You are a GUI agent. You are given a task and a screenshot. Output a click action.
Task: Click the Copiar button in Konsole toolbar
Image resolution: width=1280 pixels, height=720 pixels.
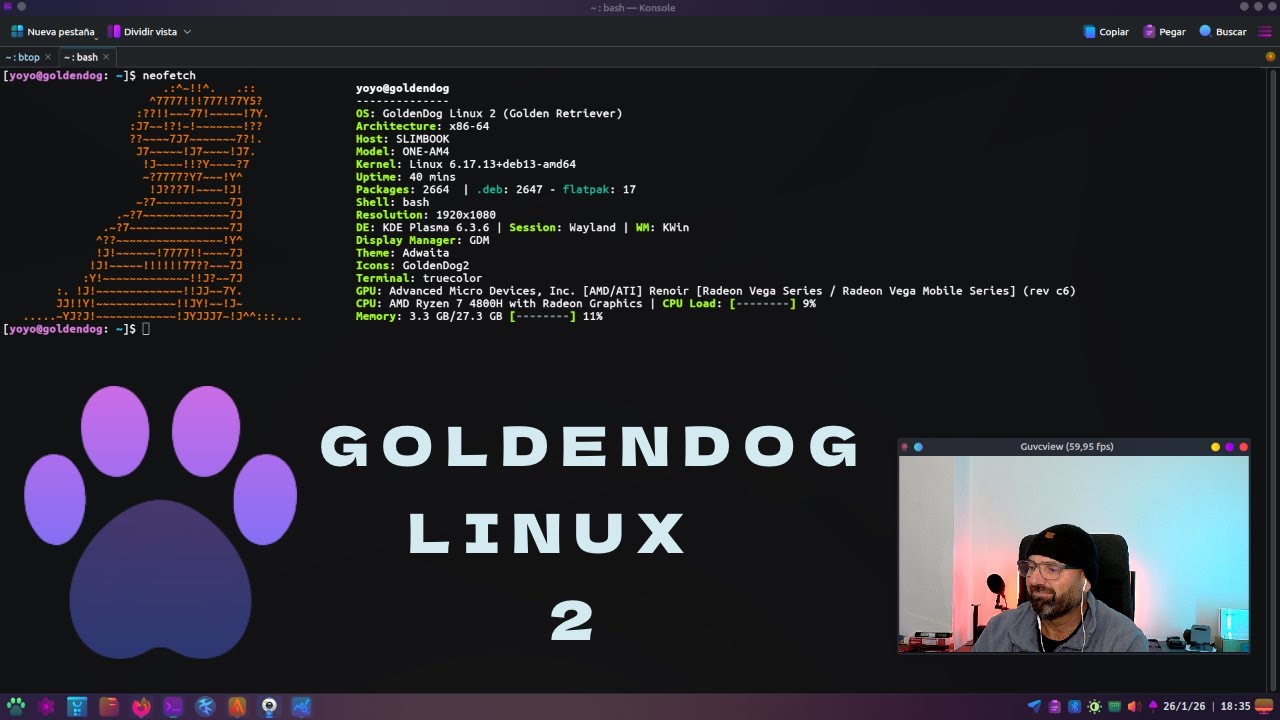[1106, 32]
